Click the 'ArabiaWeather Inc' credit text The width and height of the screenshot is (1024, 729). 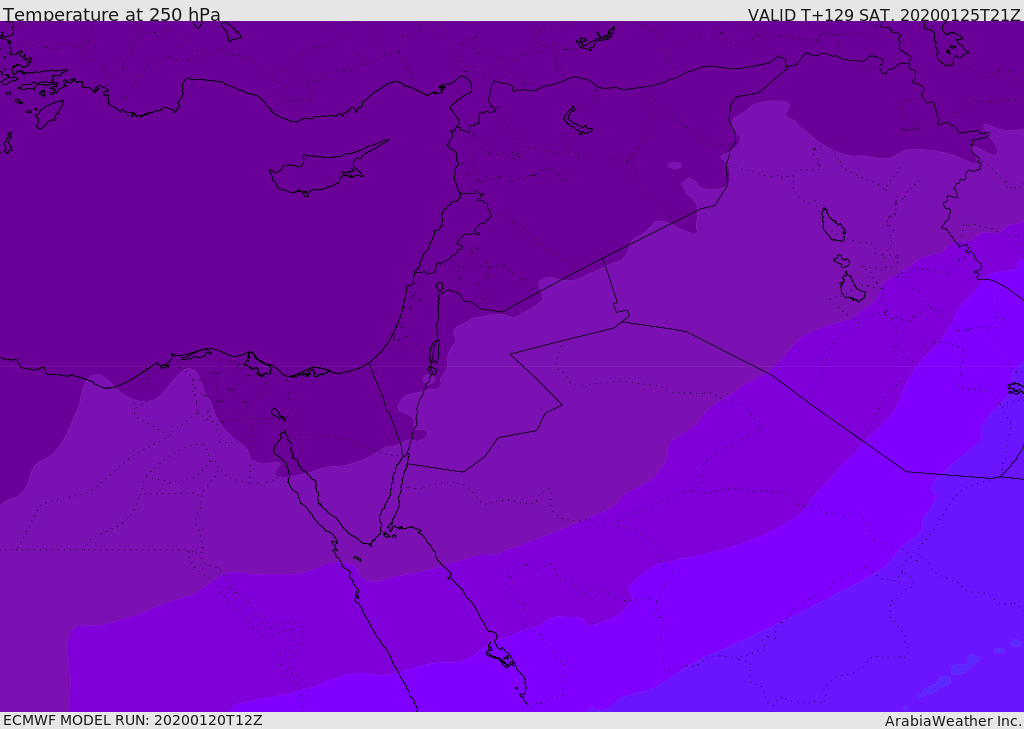[952, 721]
